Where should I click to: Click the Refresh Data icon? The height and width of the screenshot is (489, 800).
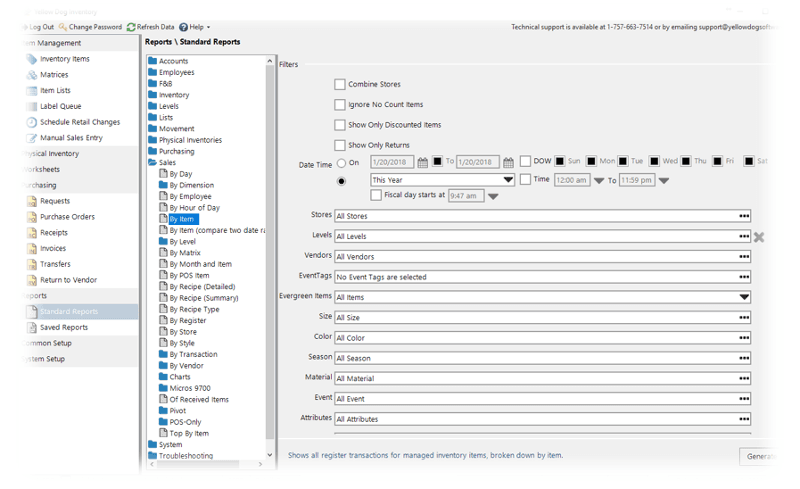(x=131, y=27)
